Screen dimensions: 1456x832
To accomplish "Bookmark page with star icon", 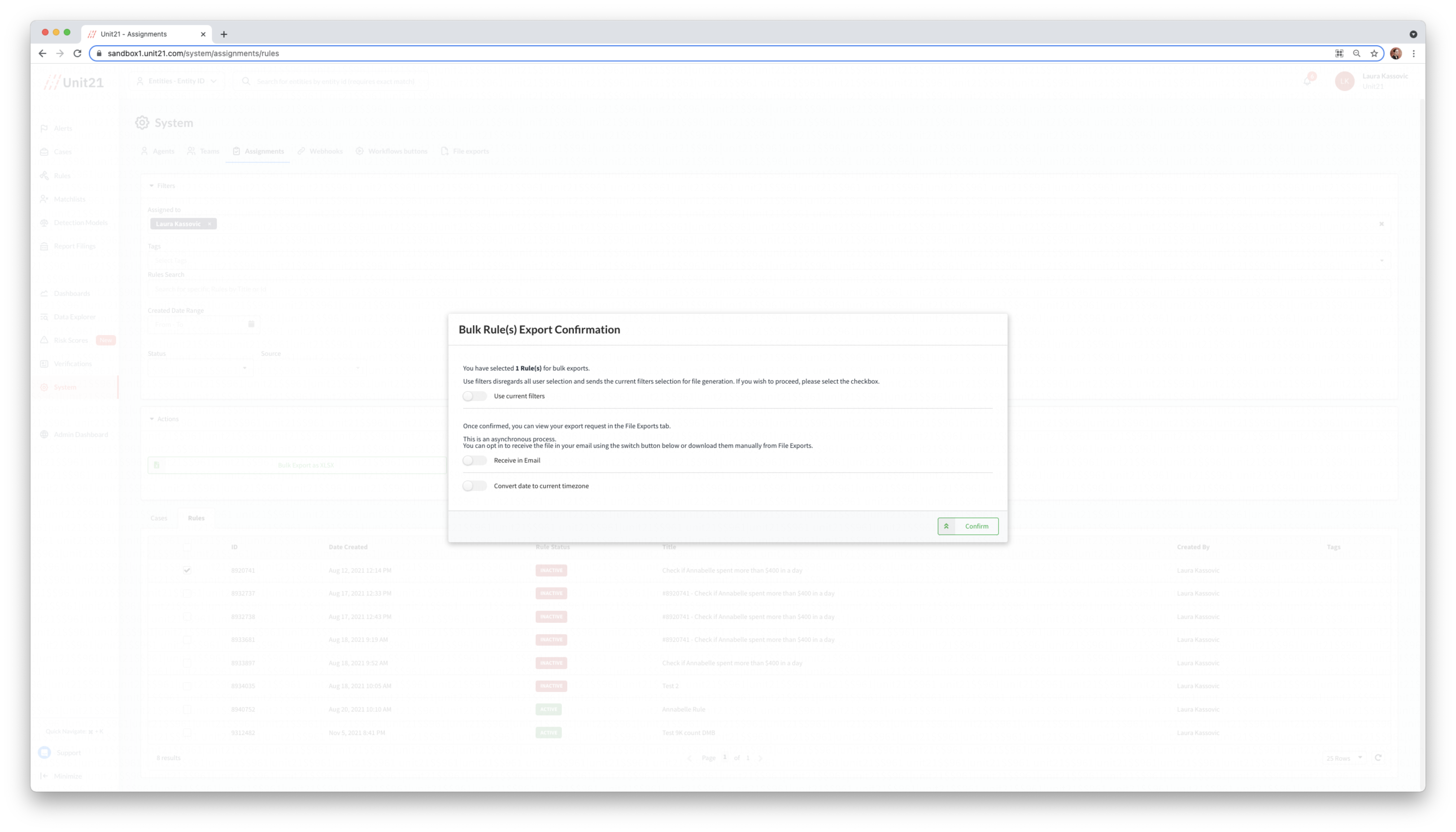I will 1374,53.
